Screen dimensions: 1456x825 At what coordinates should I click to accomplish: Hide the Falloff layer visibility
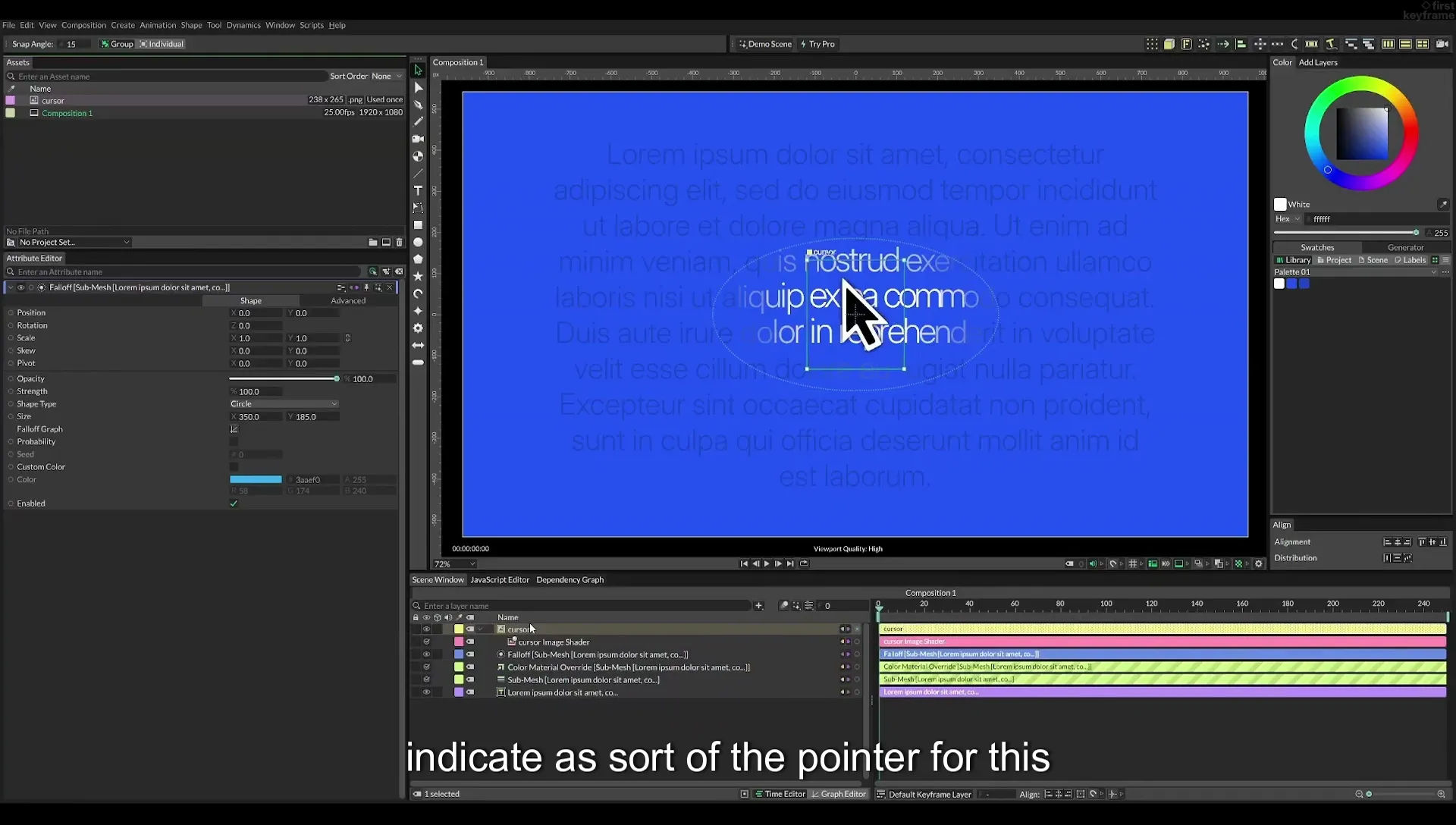(426, 654)
